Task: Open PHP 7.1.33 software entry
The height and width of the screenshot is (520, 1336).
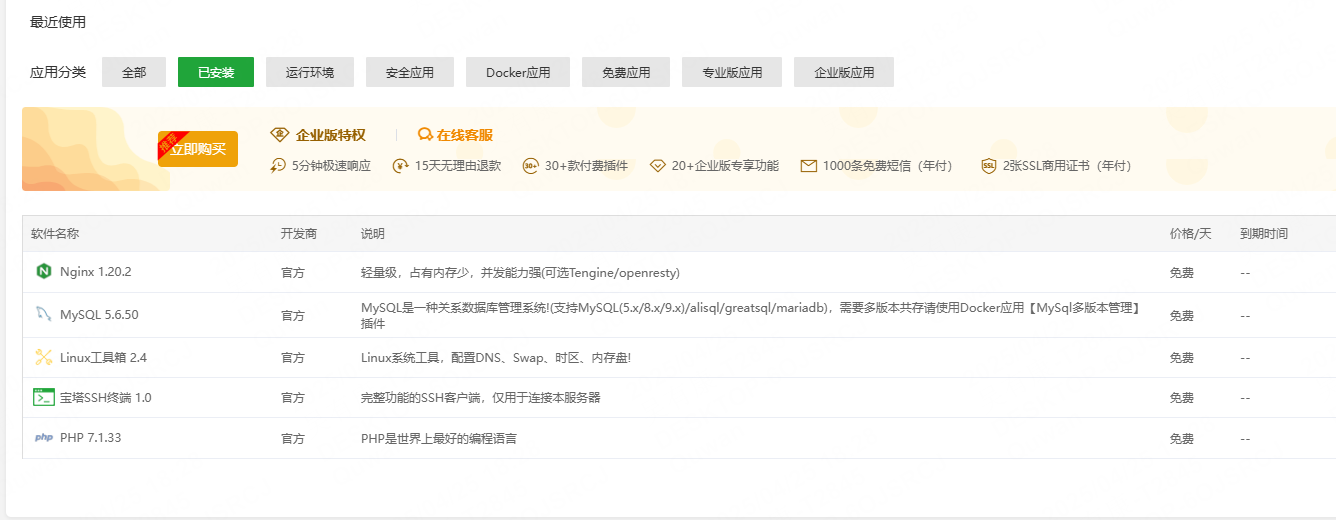Action: (91, 438)
